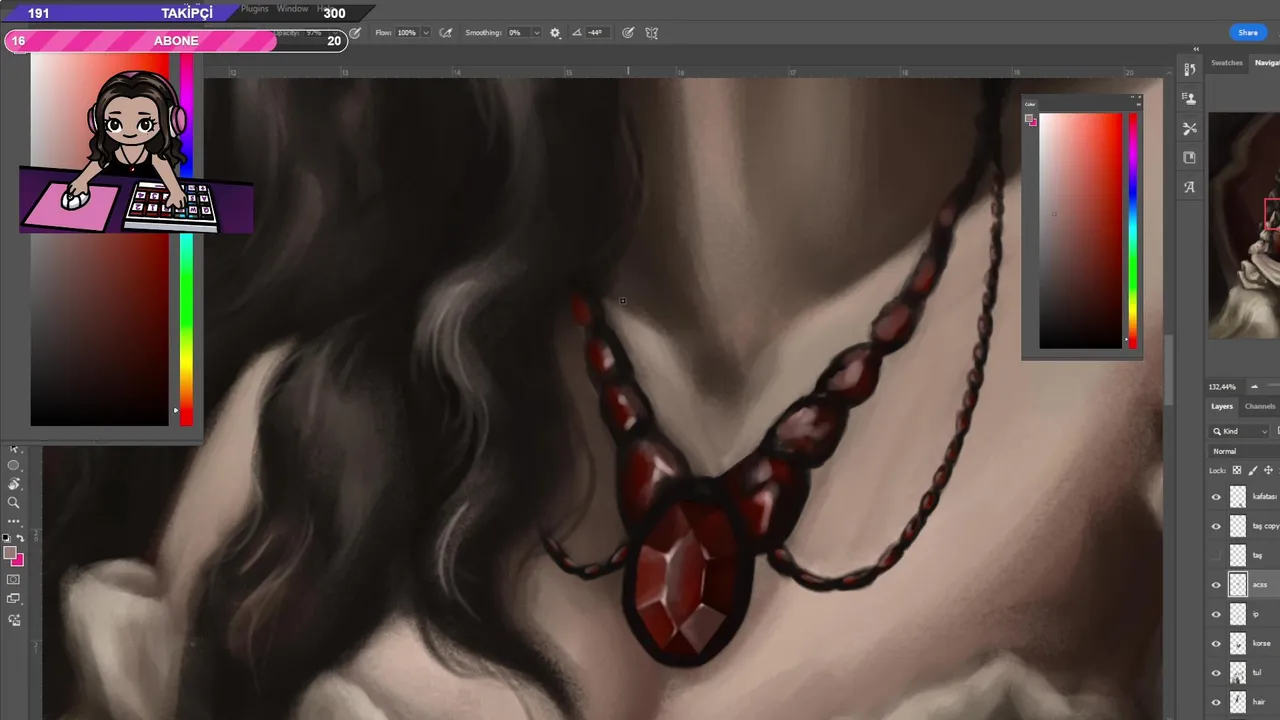Toggle pressure for size icon
1280x720 pixels.
point(628,33)
